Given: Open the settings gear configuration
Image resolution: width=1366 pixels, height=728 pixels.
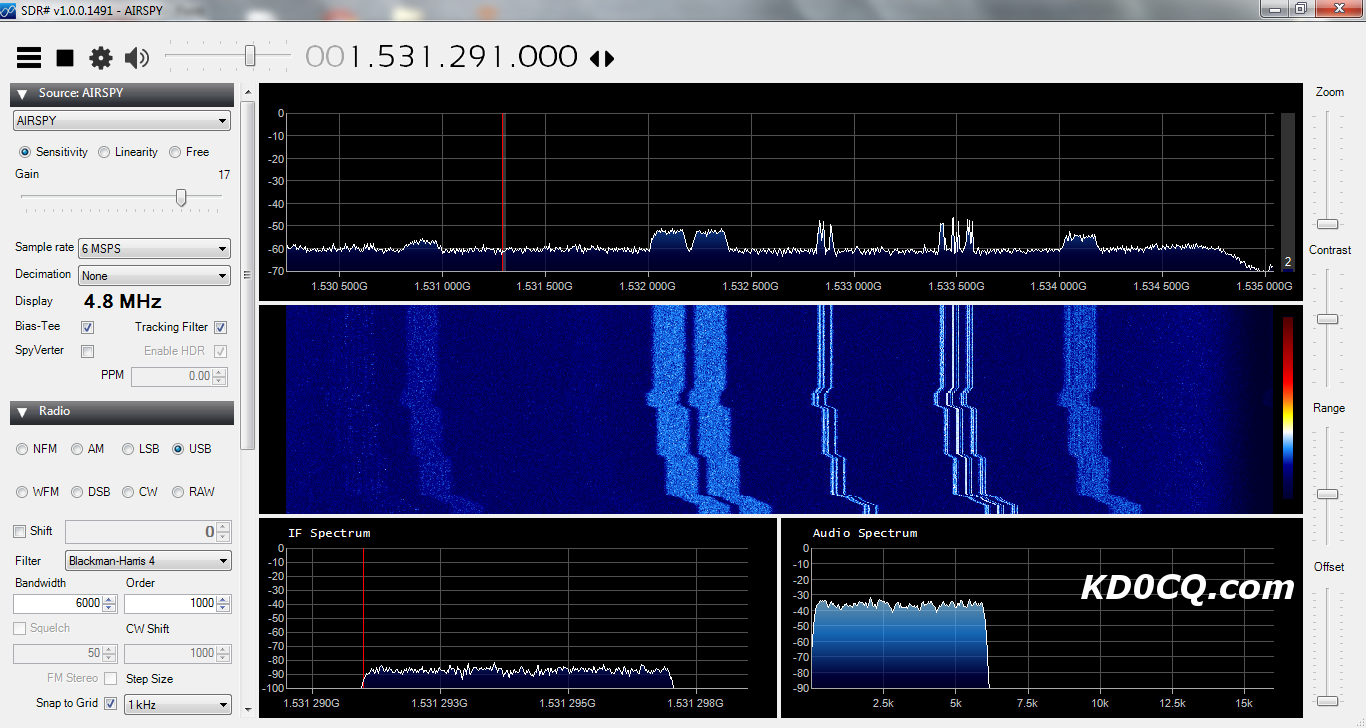Looking at the screenshot, I should 101,58.
